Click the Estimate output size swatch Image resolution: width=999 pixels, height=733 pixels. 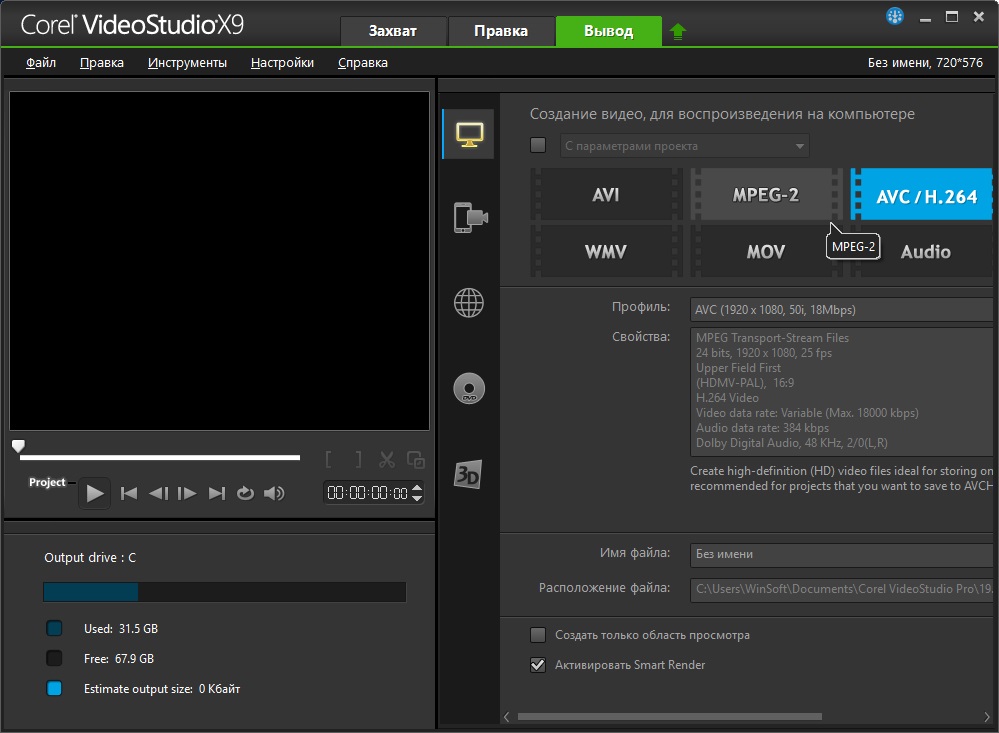point(54,688)
